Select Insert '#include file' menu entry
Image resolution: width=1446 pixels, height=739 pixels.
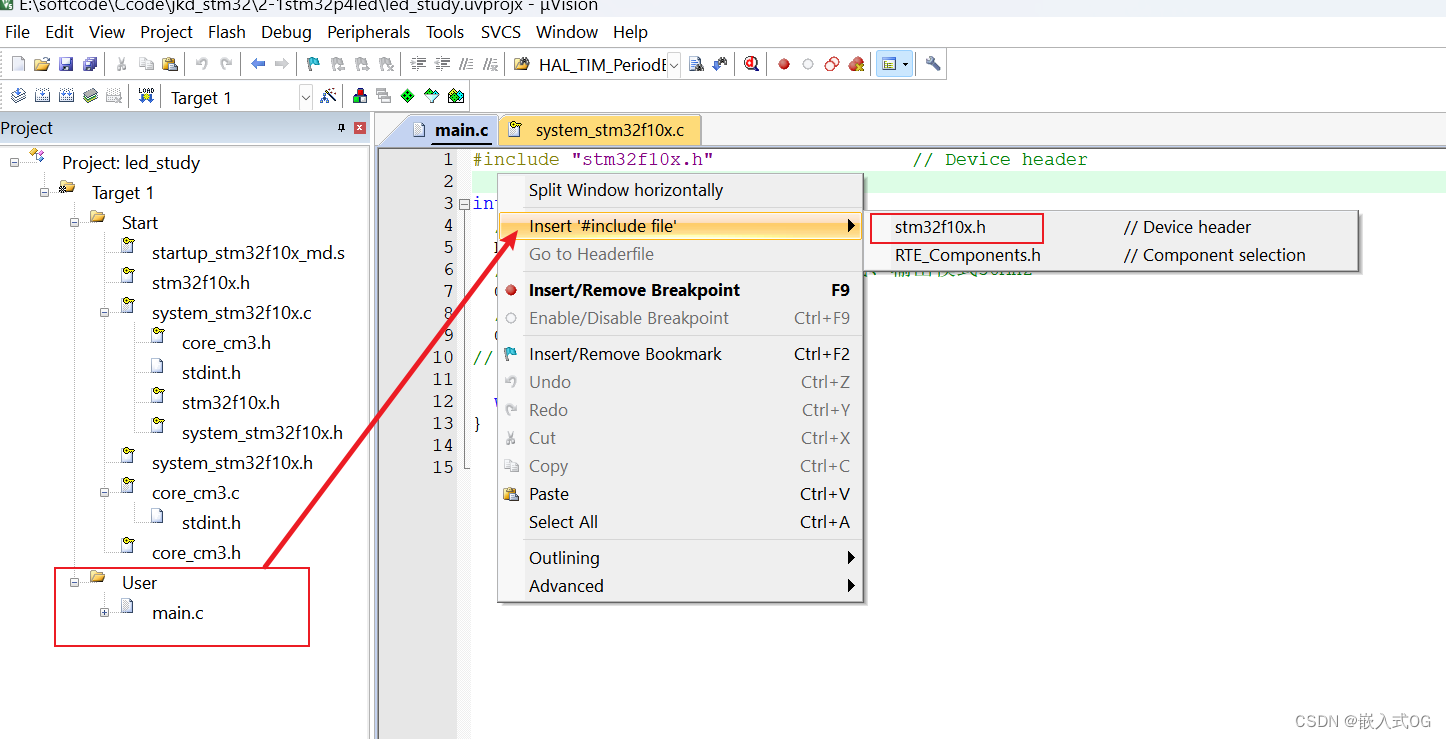click(680, 226)
